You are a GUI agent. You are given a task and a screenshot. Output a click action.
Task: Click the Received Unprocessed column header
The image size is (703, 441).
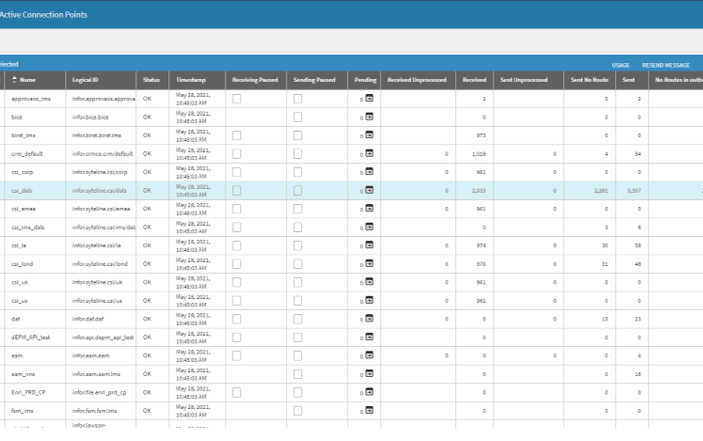[417, 80]
